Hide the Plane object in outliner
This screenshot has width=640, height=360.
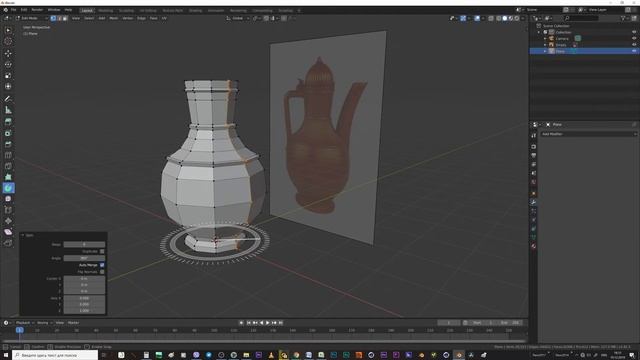(x=634, y=51)
